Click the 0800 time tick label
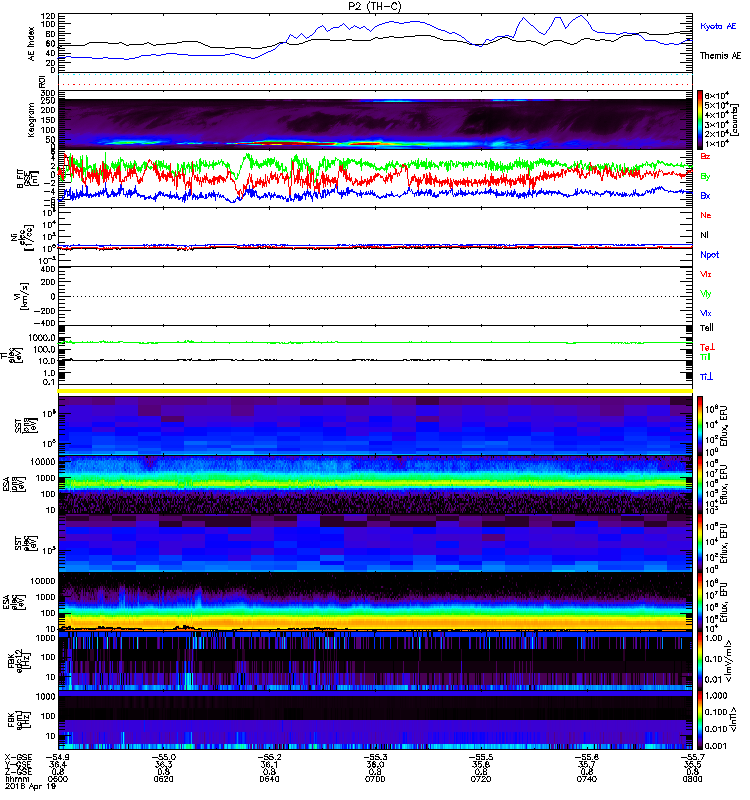This screenshot has width=750, height=800. 692,779
